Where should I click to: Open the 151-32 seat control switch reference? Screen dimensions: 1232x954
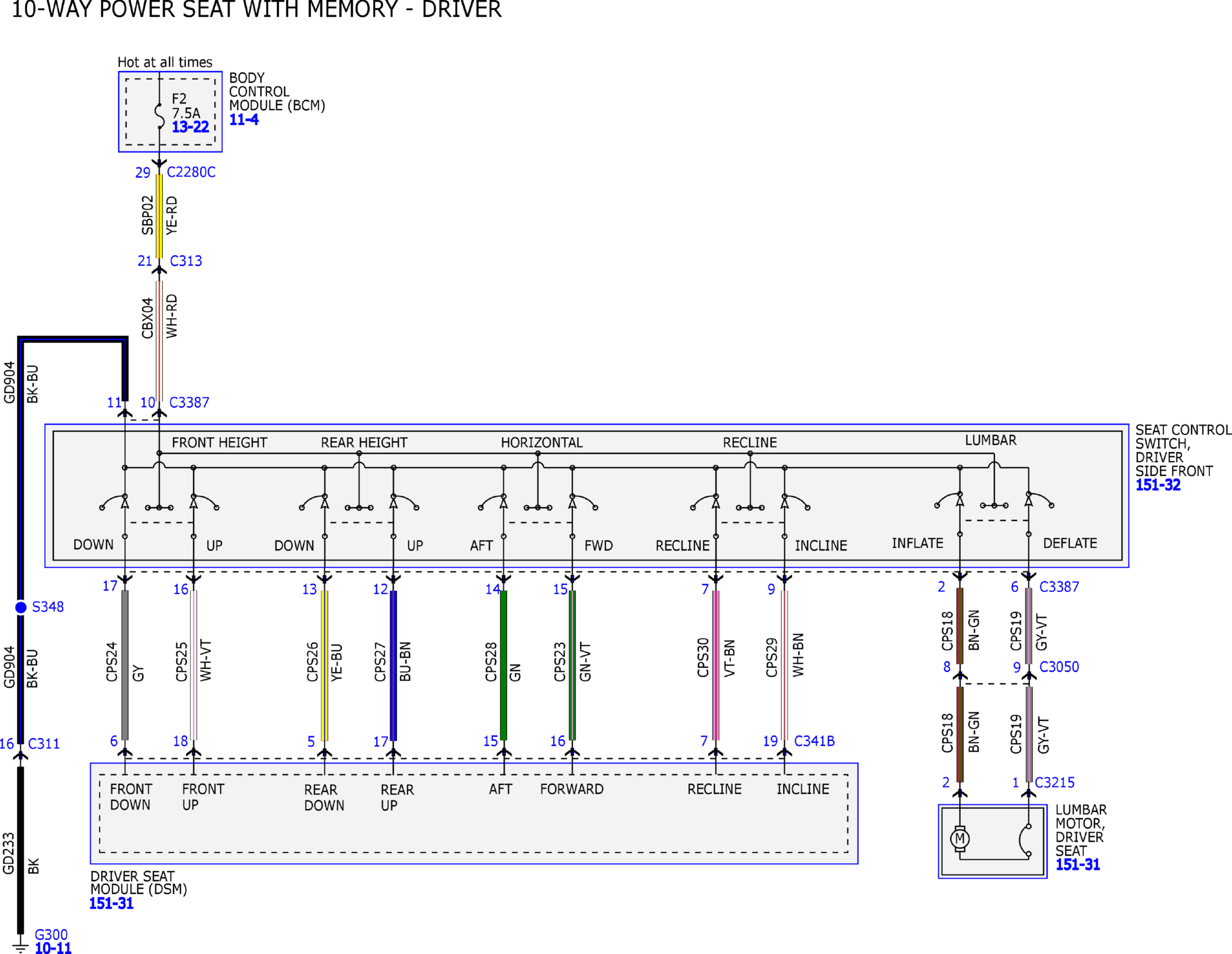click(1157, 485)
